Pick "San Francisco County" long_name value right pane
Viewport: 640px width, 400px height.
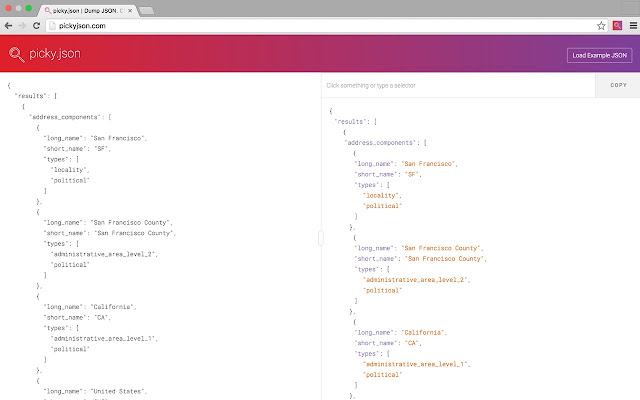point(441,248)
